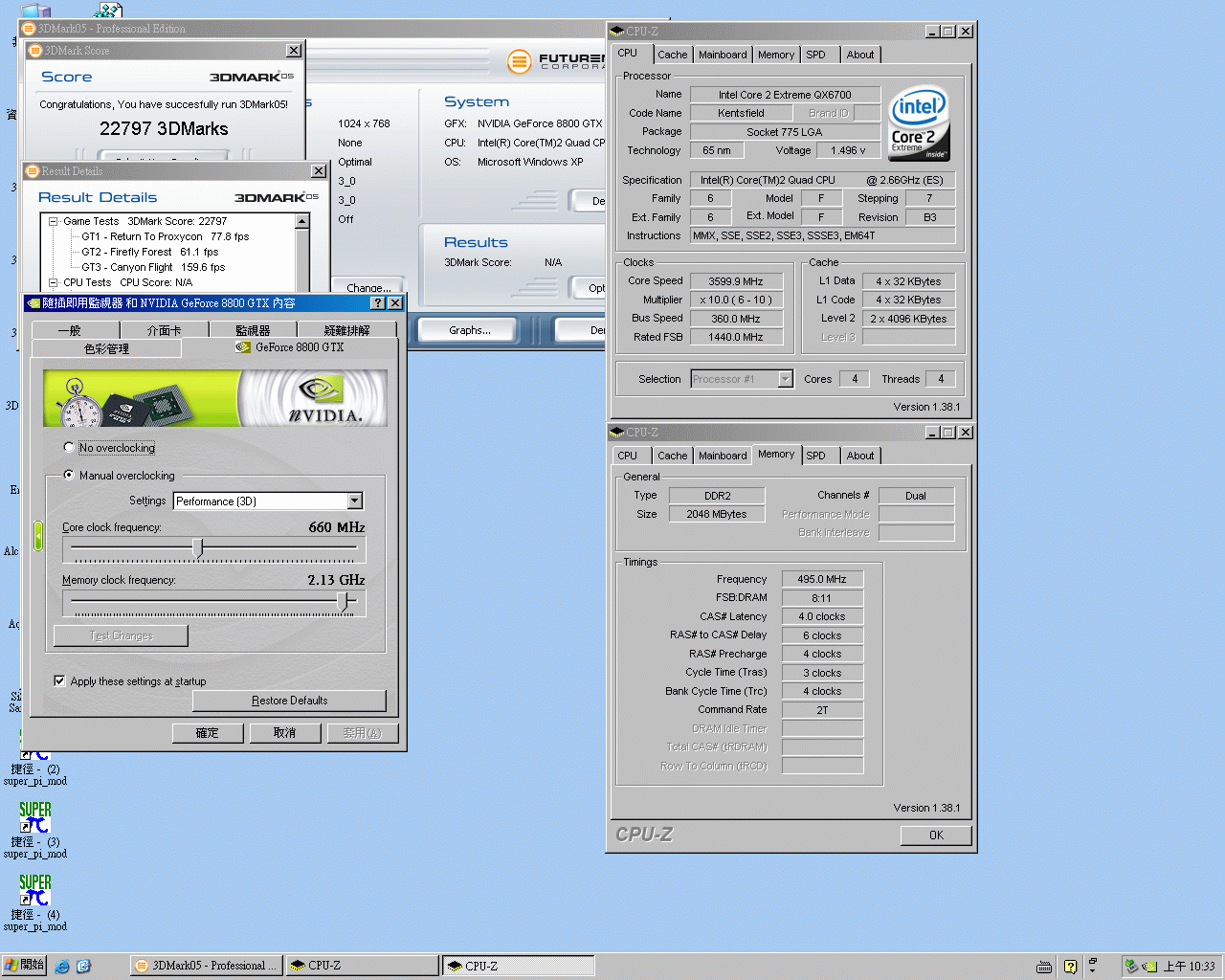Select the super_pi_mod shortcut (3) desktop icon
This screenshot has width=1225, height=980.
coord(35,828)
